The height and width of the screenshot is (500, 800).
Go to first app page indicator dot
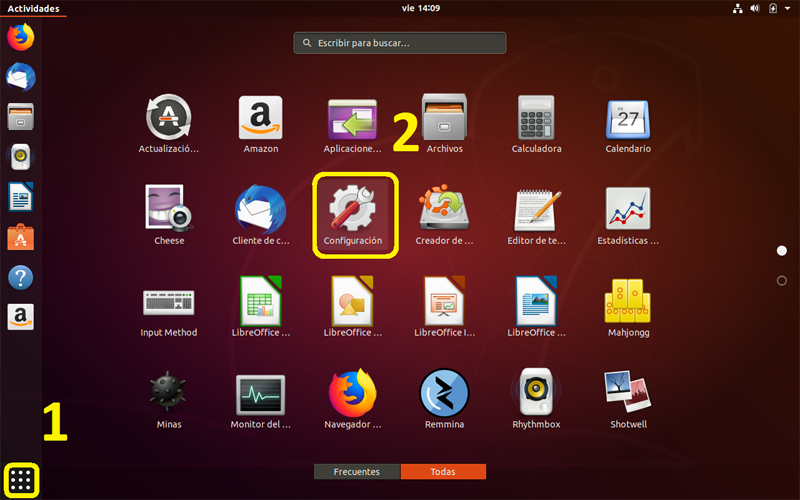[x=782, y=251]
